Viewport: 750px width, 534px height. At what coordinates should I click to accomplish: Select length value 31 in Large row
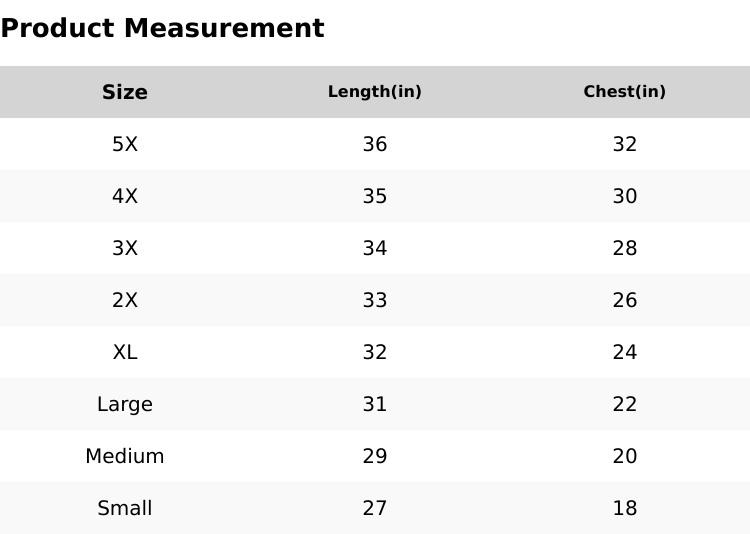click(375, 404)
